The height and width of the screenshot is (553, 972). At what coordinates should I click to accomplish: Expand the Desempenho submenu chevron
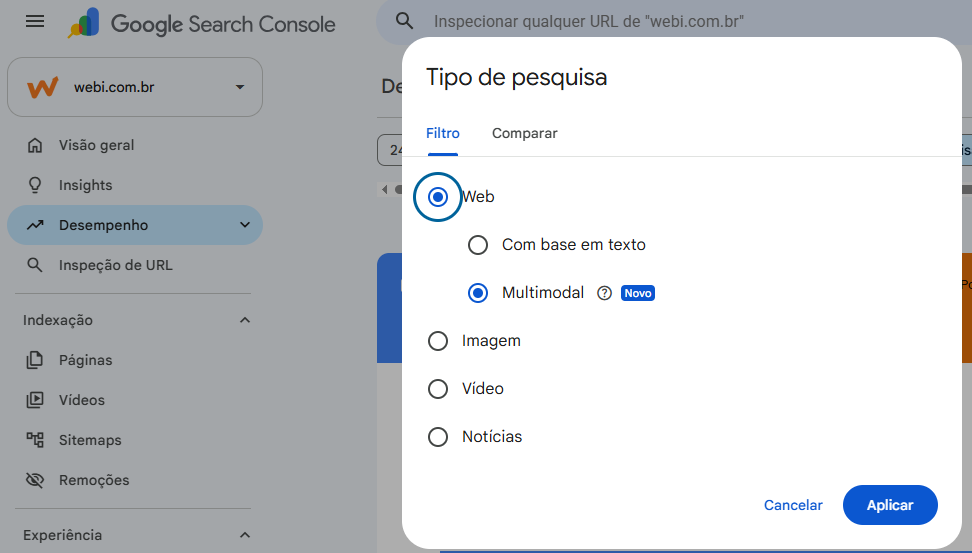pyautogui.click(x=245, y=225)
